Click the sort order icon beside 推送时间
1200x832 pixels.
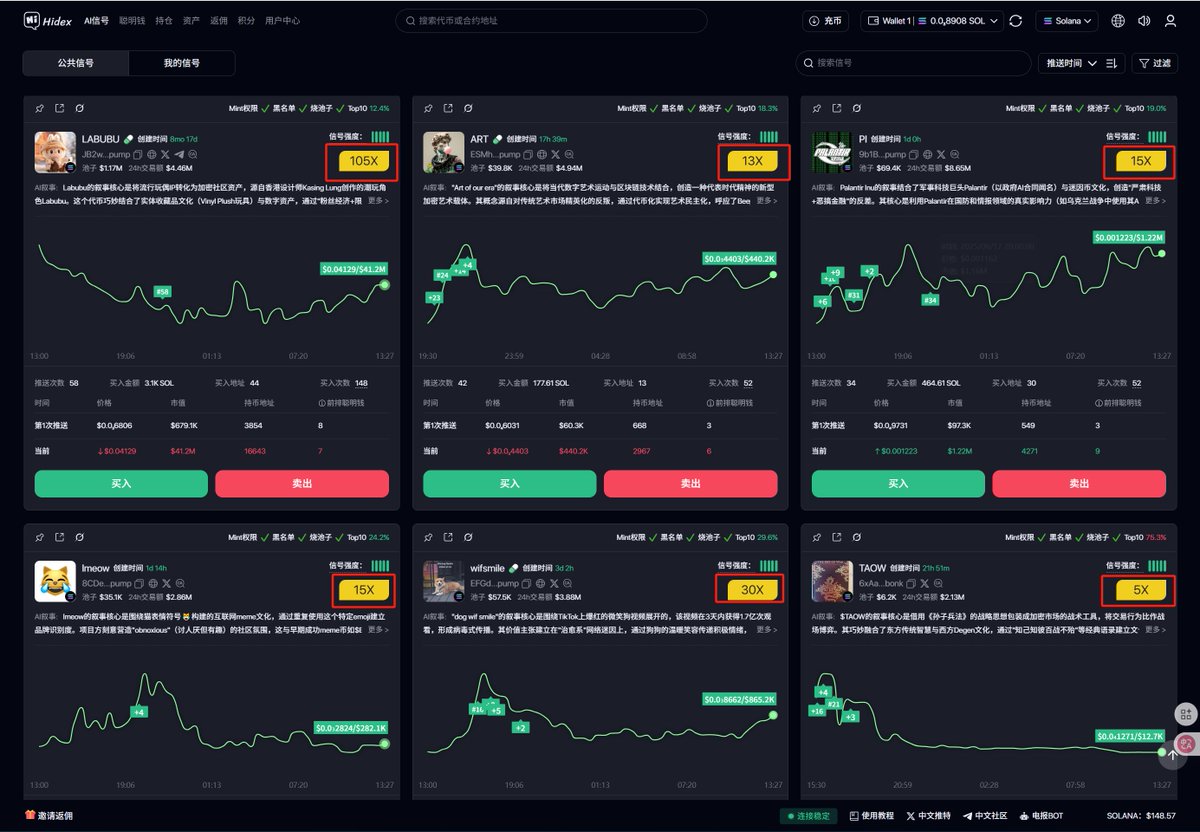(1111, 63)
